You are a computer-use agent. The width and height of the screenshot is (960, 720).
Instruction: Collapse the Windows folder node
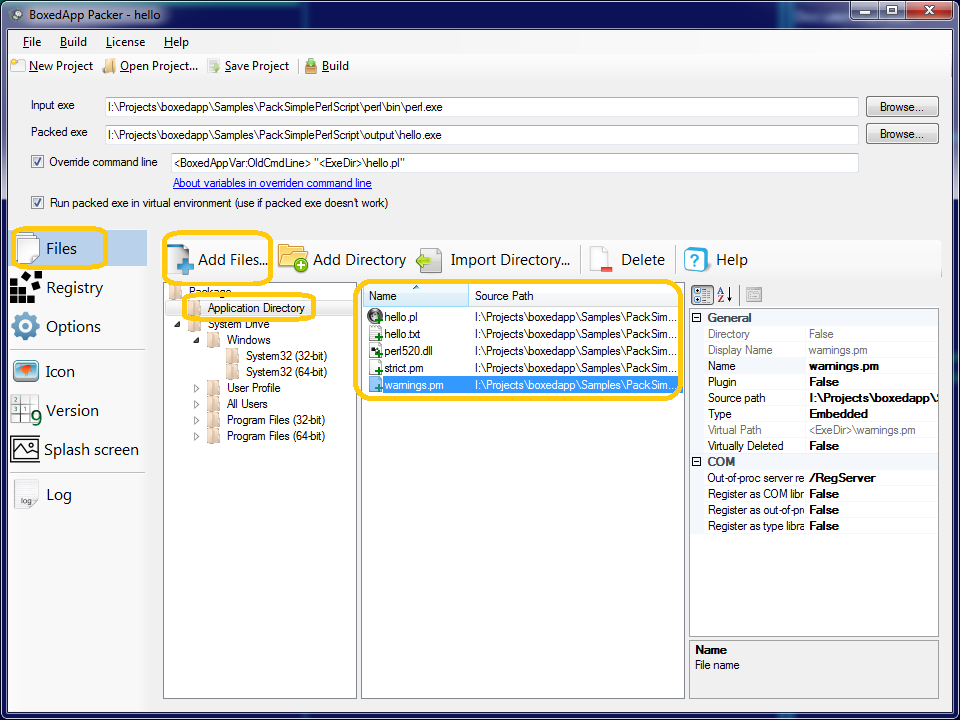pyautogui.click(x=196, y=339)
